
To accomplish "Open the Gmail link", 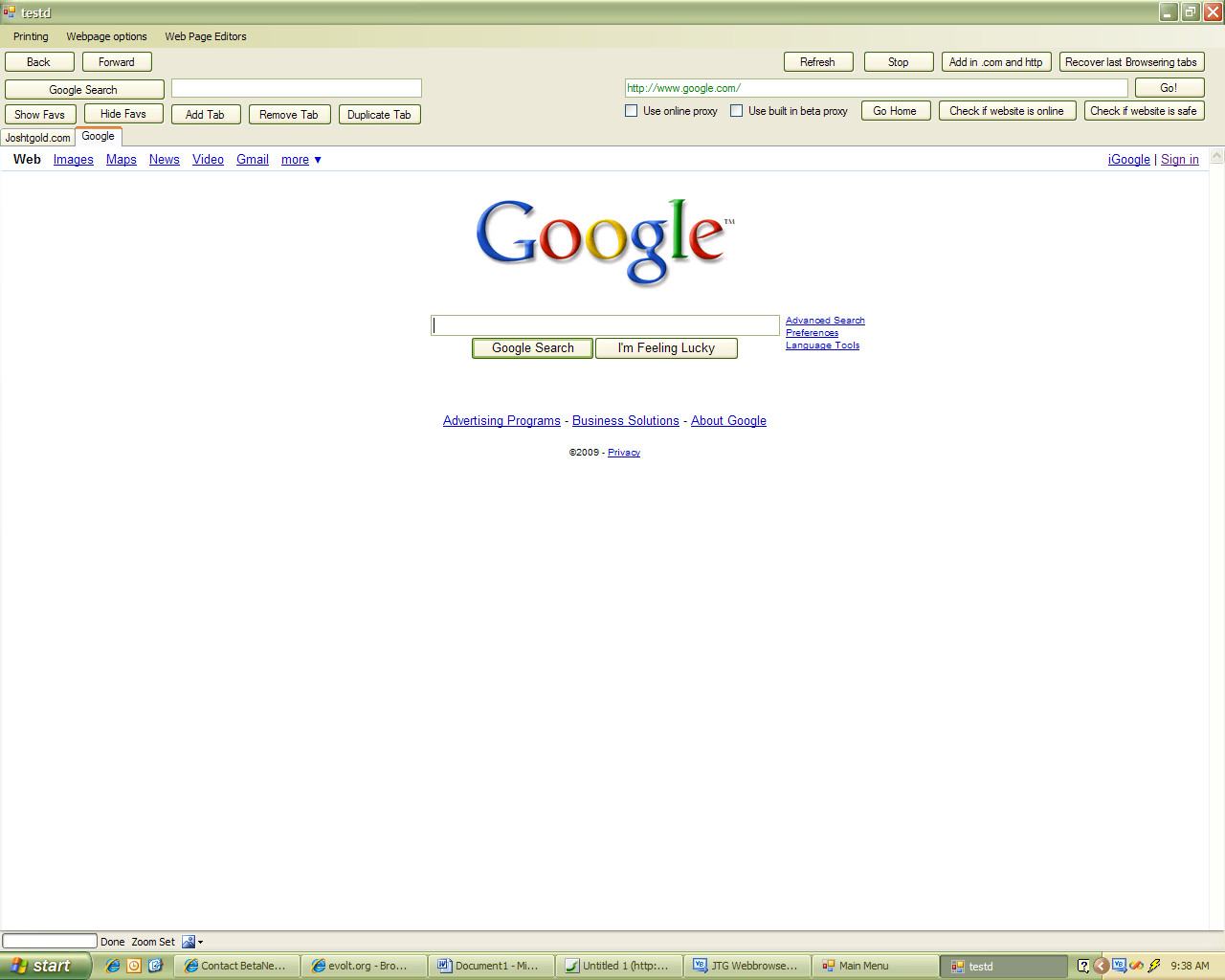I will [x=253, y=160].
